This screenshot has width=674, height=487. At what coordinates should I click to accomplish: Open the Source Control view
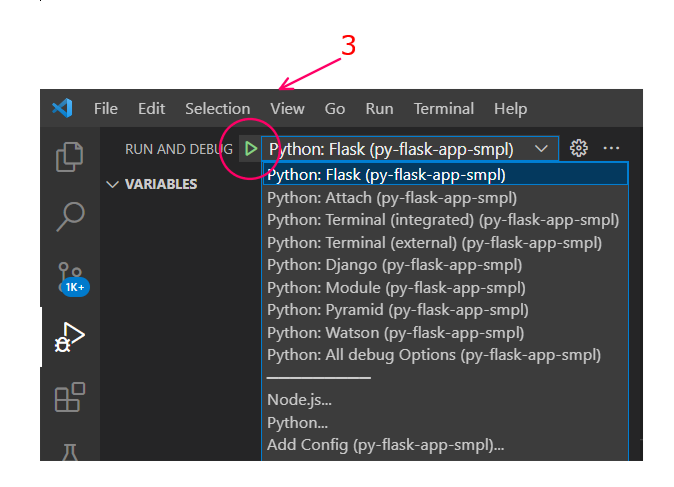[69, 277]
